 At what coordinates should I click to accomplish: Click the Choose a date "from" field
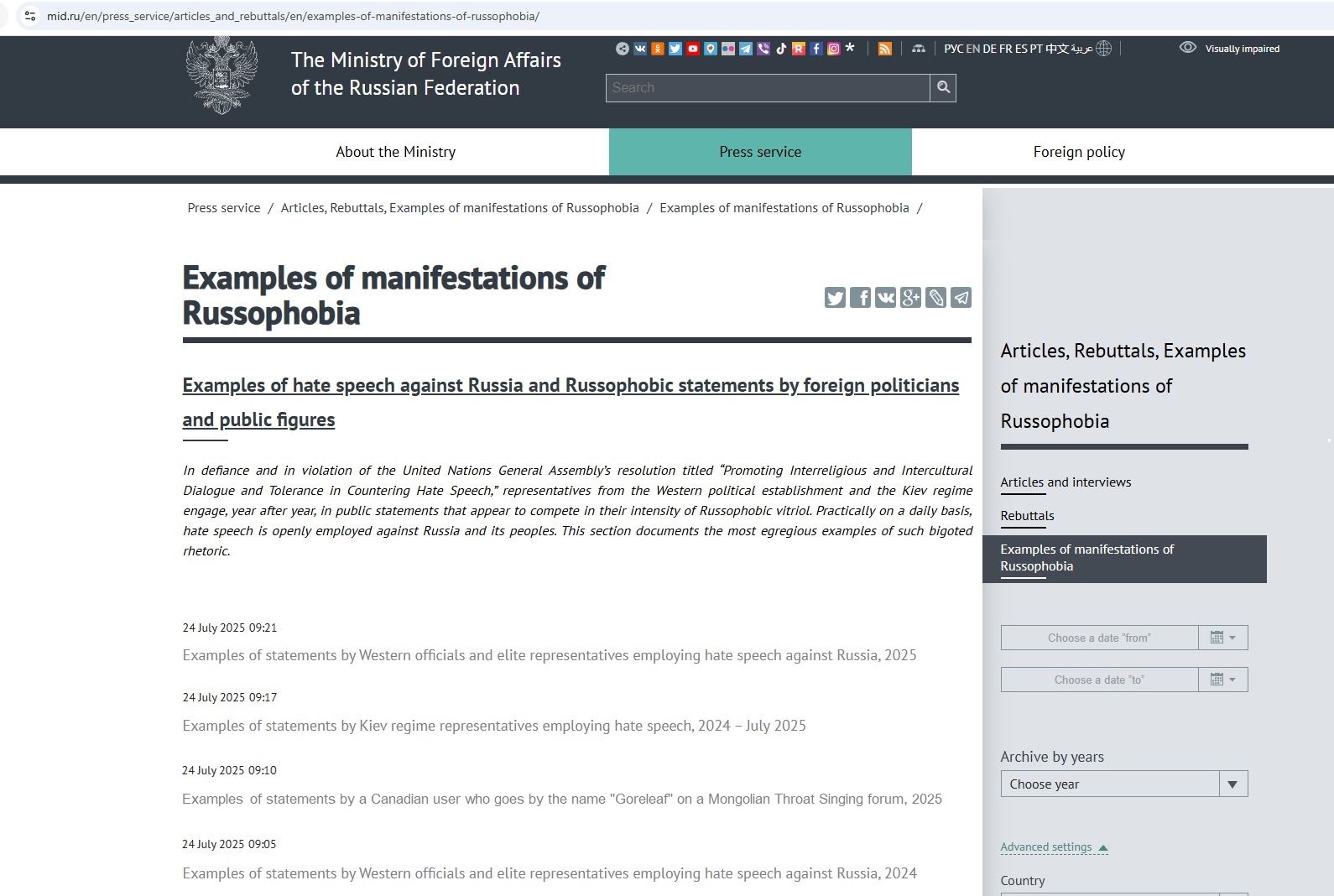coord(1099,638)
